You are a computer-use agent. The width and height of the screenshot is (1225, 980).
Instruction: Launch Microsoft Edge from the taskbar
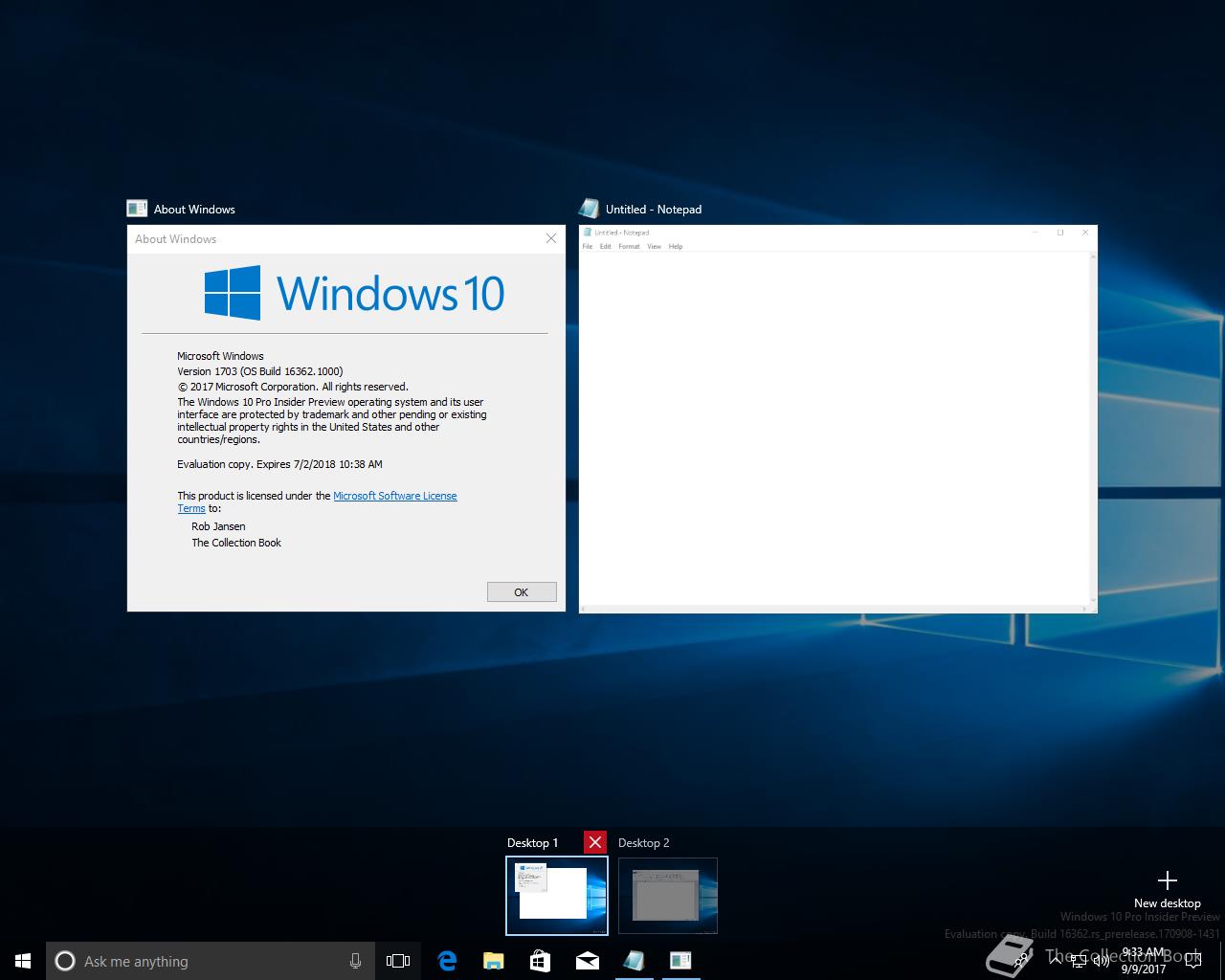click(x=447, y=961)
